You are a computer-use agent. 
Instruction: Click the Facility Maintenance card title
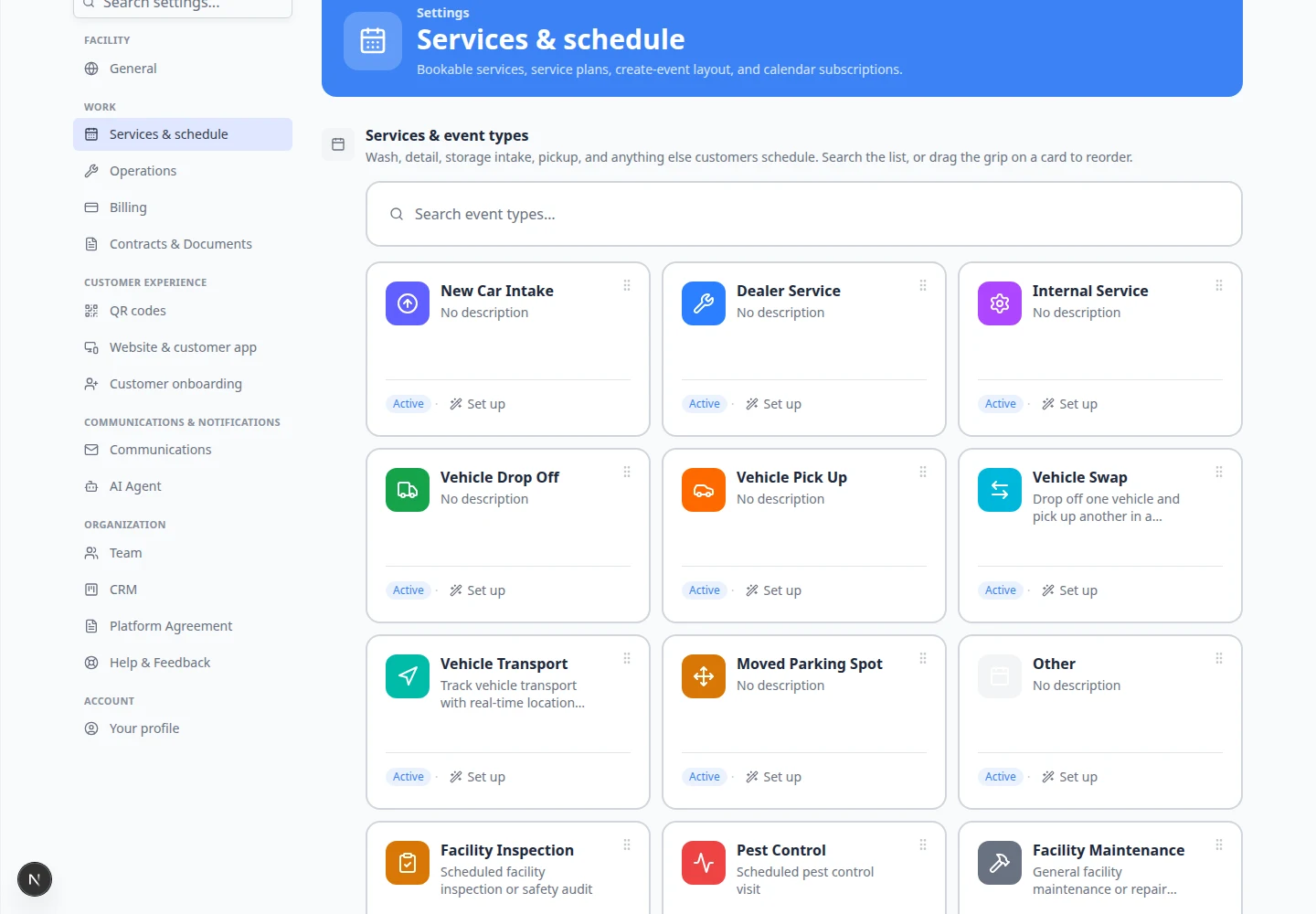(x=1109, y=850)
